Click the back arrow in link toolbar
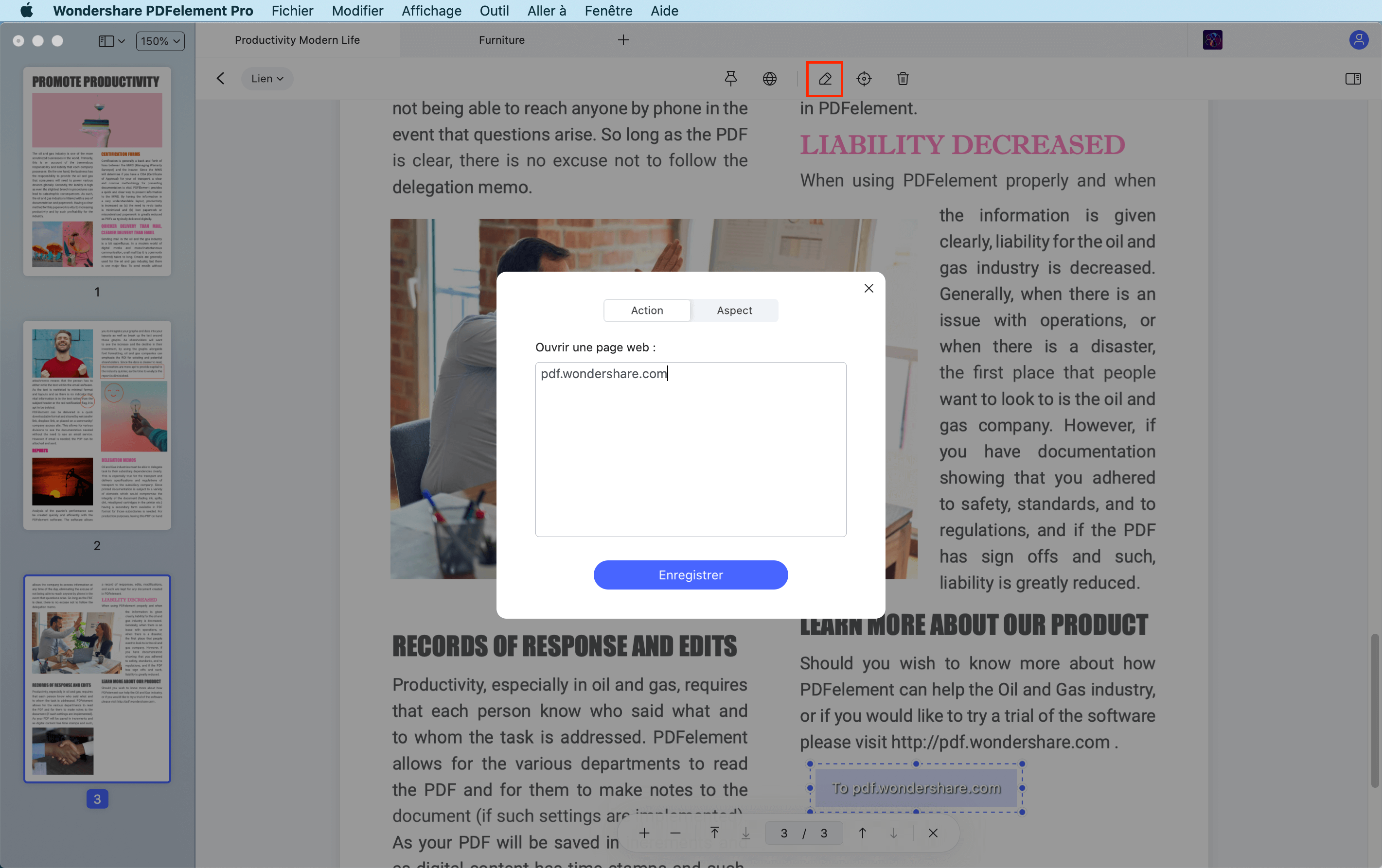Image resolution: width=1382 pixels, height=868 pixels. [220, 79]
